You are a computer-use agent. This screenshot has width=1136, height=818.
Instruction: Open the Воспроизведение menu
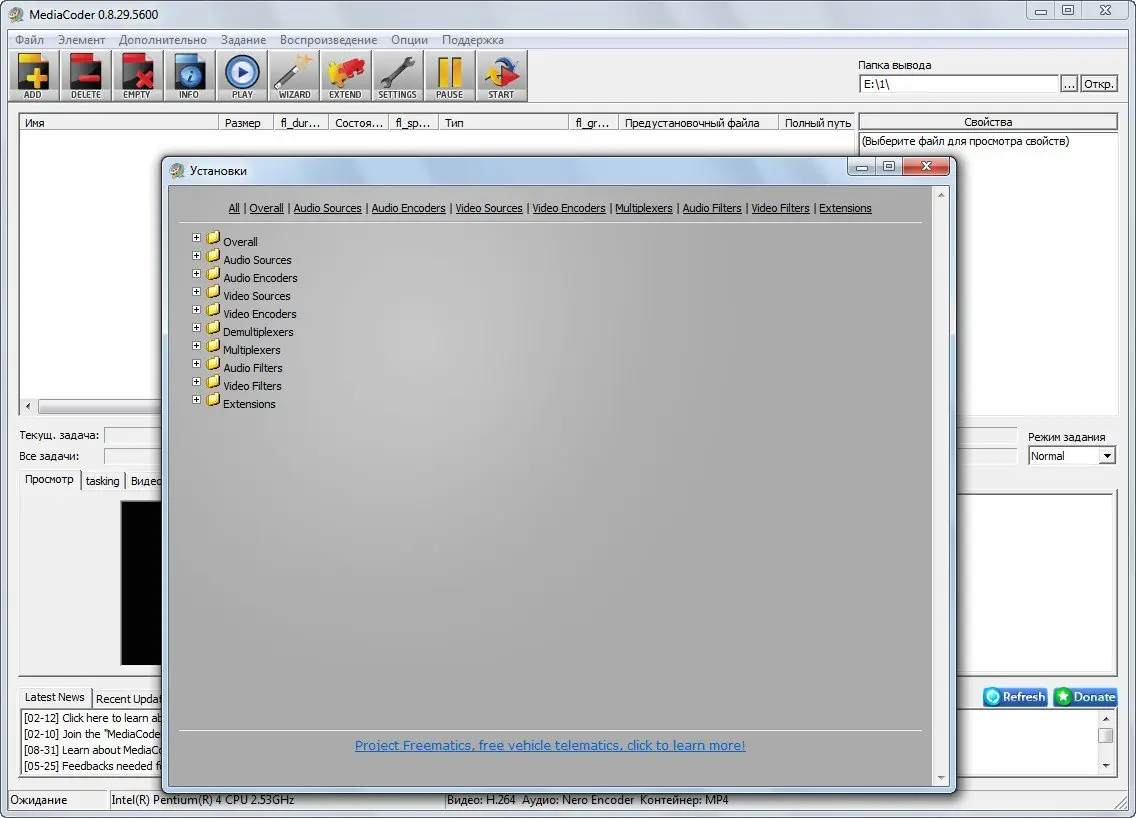coord(328,40)
